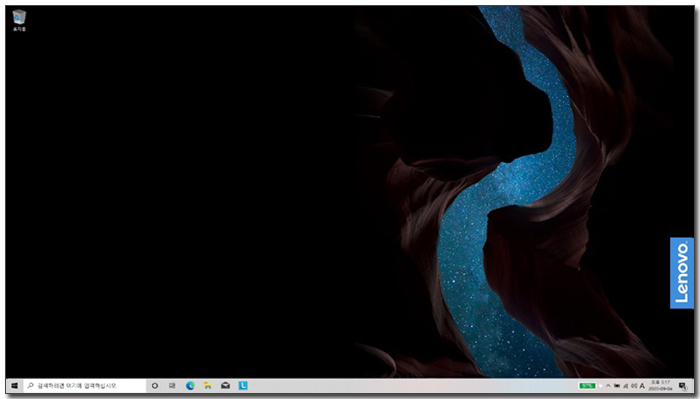Open the volume tray icon
The image size is (700, 399).
[x=634, y=386]
